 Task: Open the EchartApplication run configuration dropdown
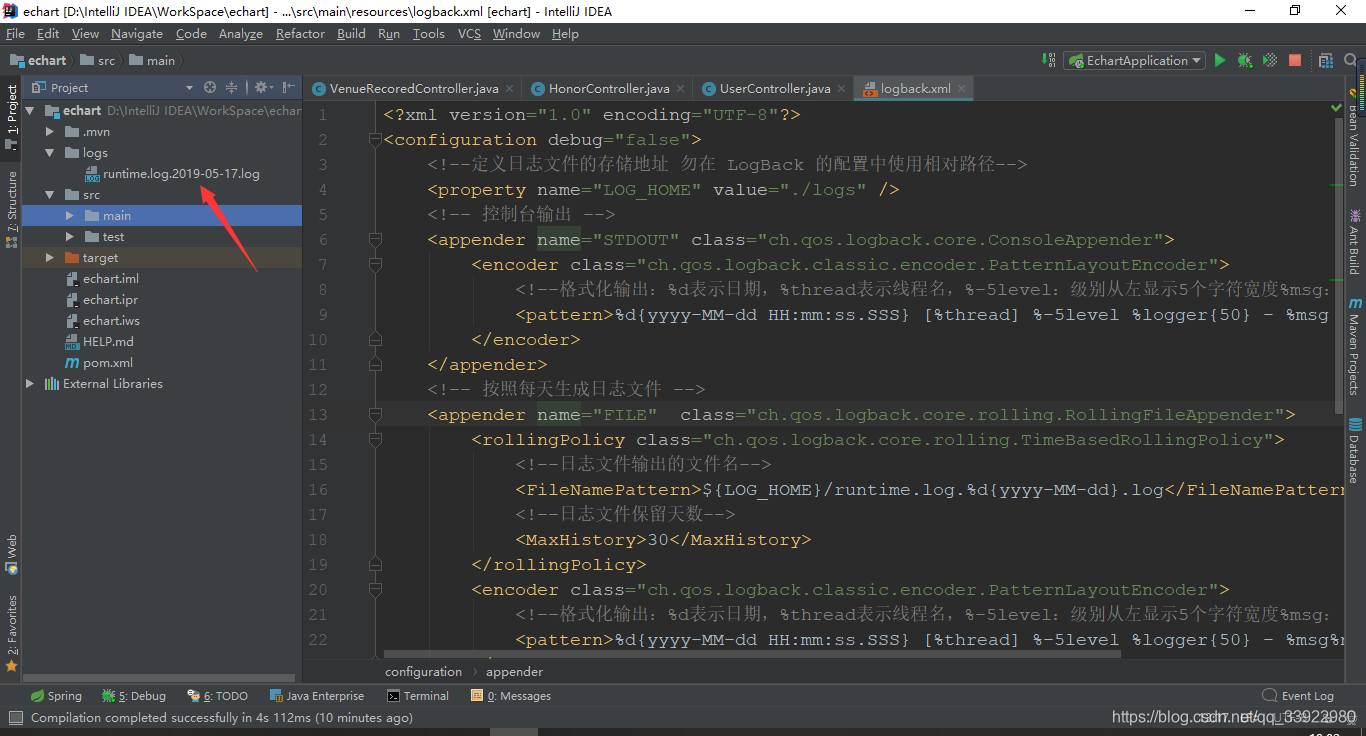(1134, 61)
